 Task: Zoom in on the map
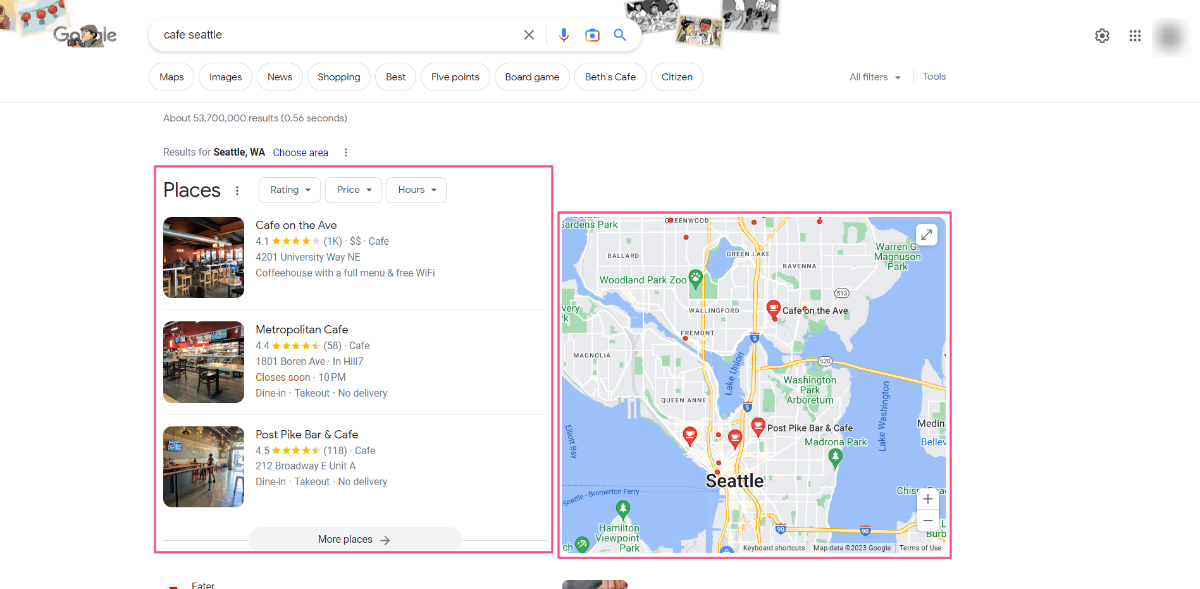click(928, 498)
